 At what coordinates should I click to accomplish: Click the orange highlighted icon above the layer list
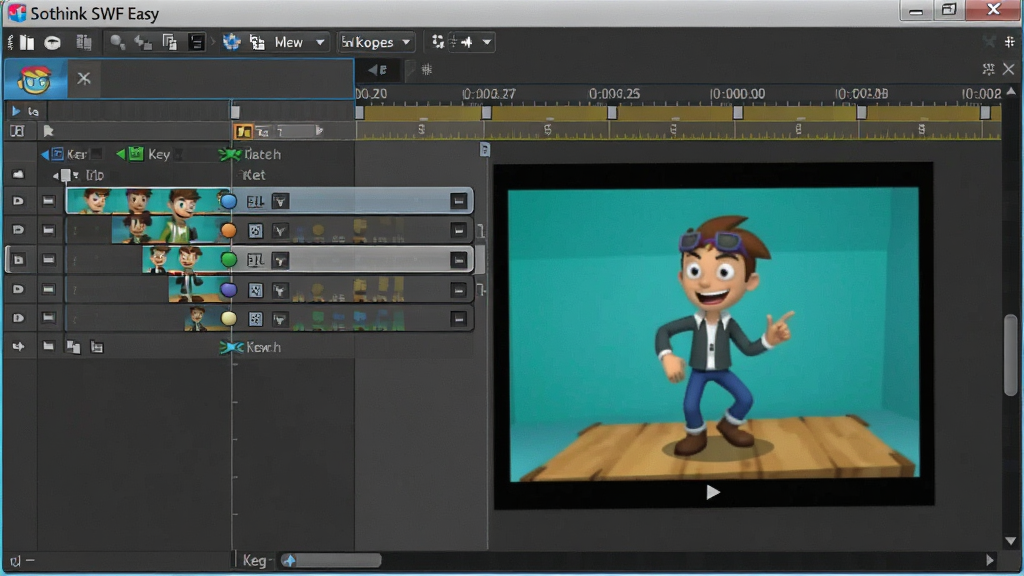[243, 131]
